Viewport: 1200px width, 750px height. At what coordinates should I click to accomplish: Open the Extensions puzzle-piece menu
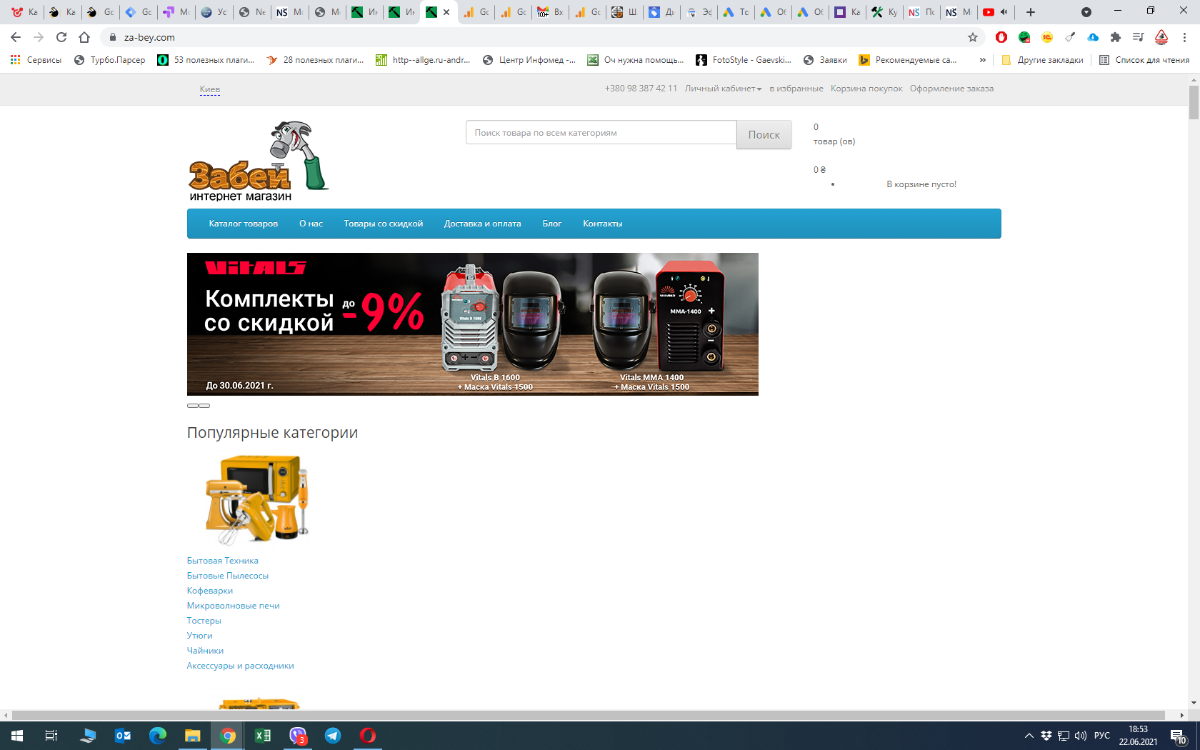pos(1116,37)
